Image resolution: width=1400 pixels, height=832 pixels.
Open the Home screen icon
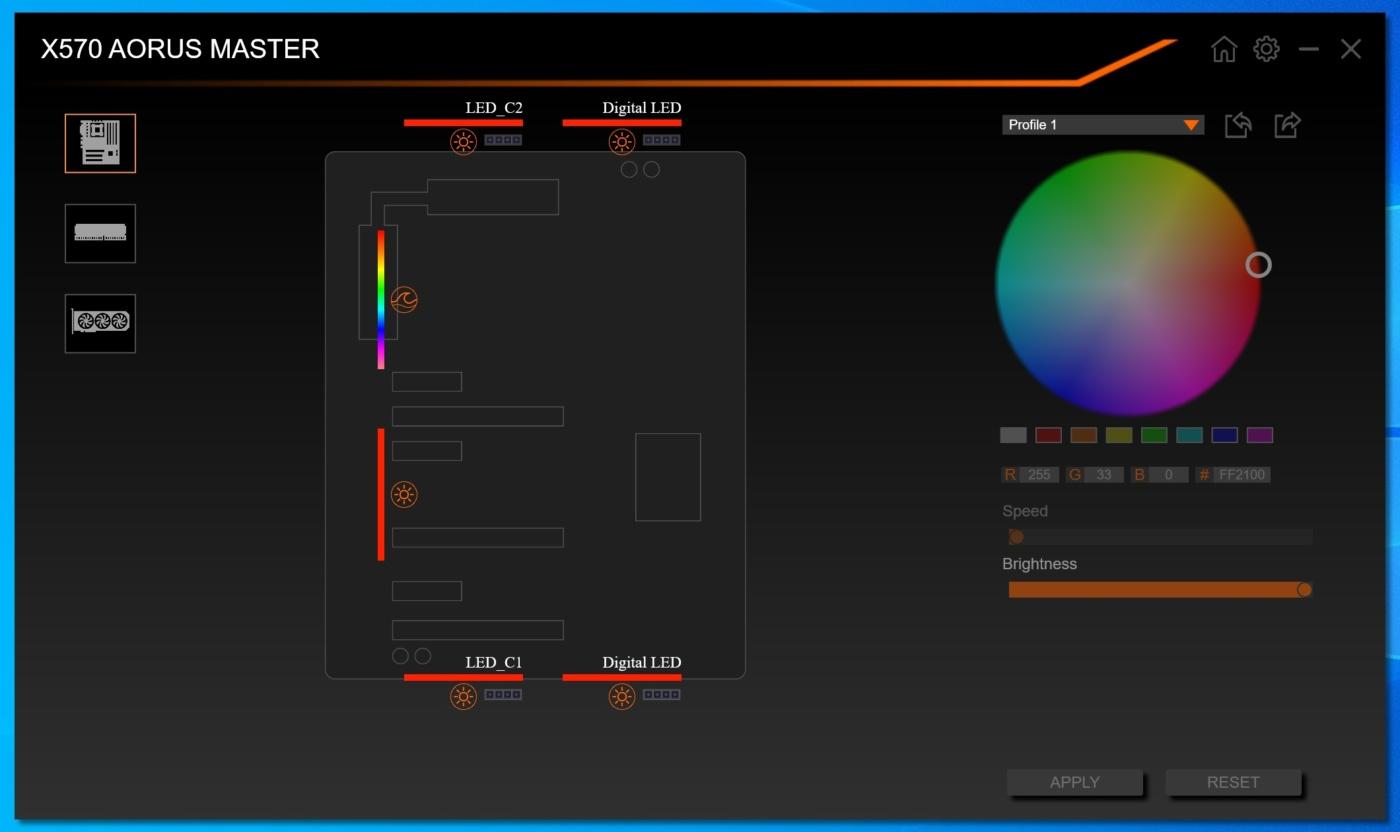click(1224, 49)
